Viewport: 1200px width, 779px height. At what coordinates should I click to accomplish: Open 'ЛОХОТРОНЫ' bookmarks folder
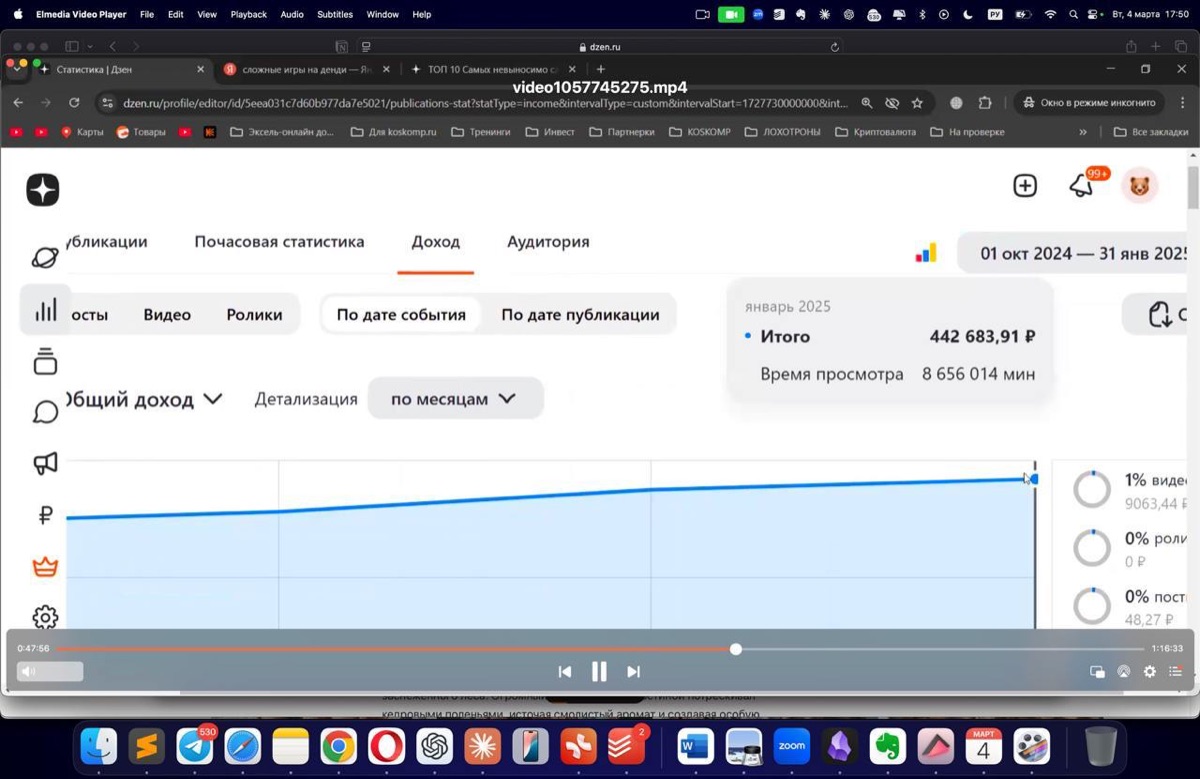coord(783,132)
